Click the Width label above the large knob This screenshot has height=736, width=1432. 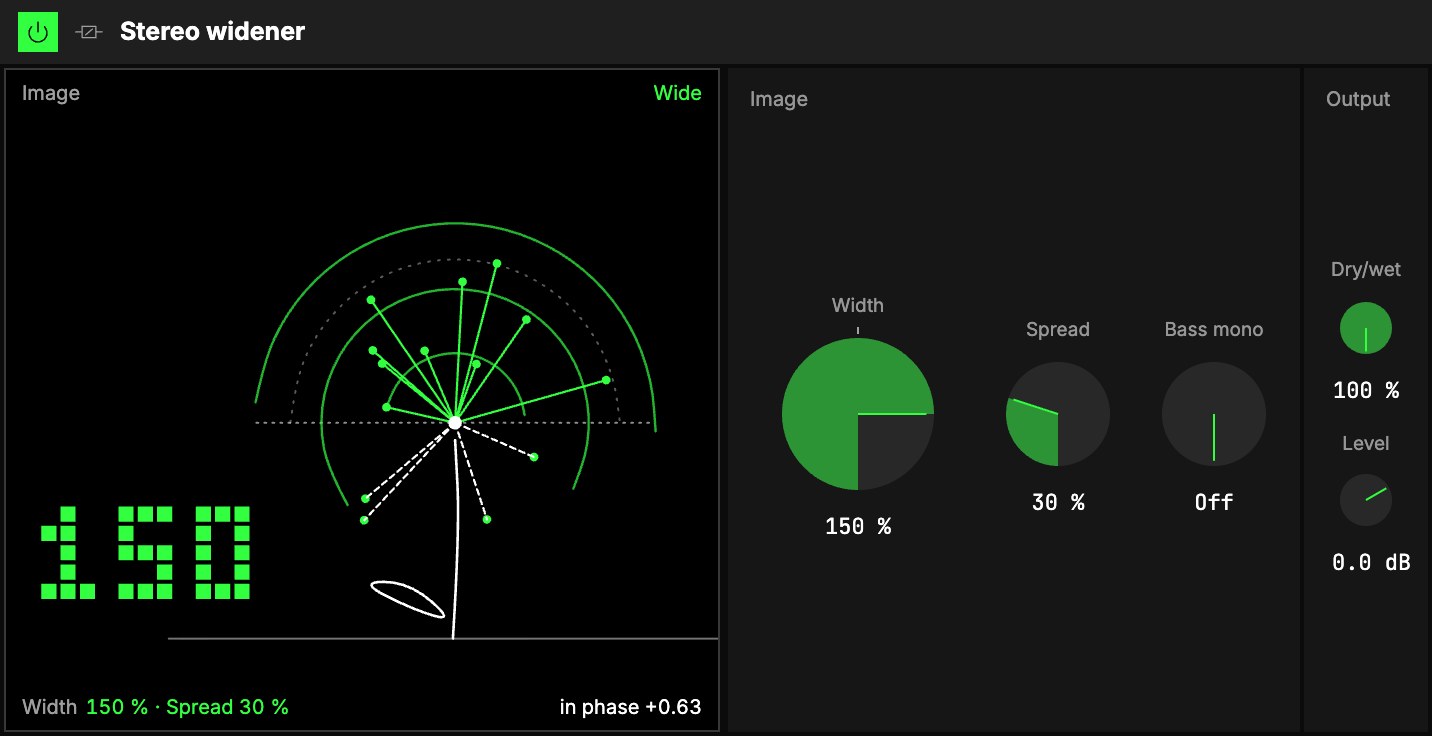tap(858, 305)
